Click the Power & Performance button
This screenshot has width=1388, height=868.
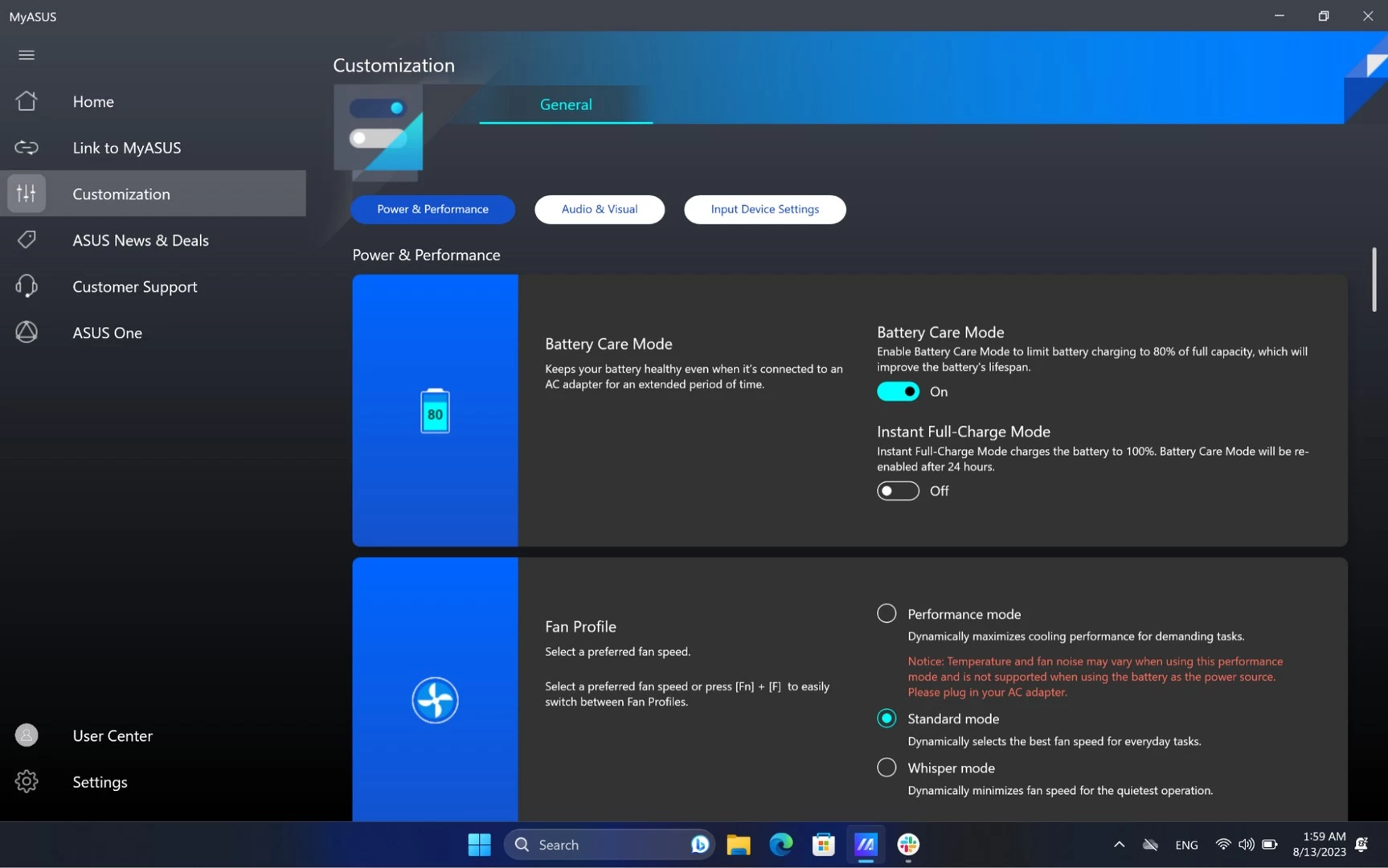pyautogui.click(x=432, y=210)
